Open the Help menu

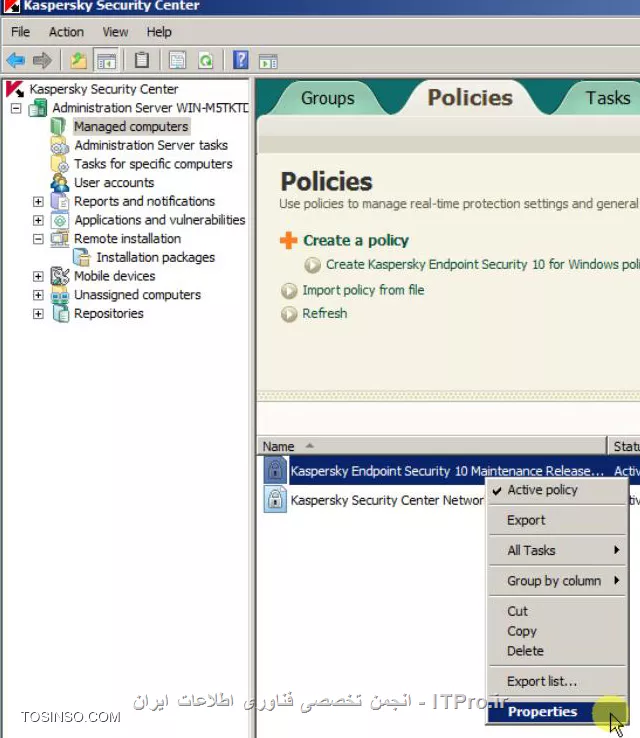[159, 32]
